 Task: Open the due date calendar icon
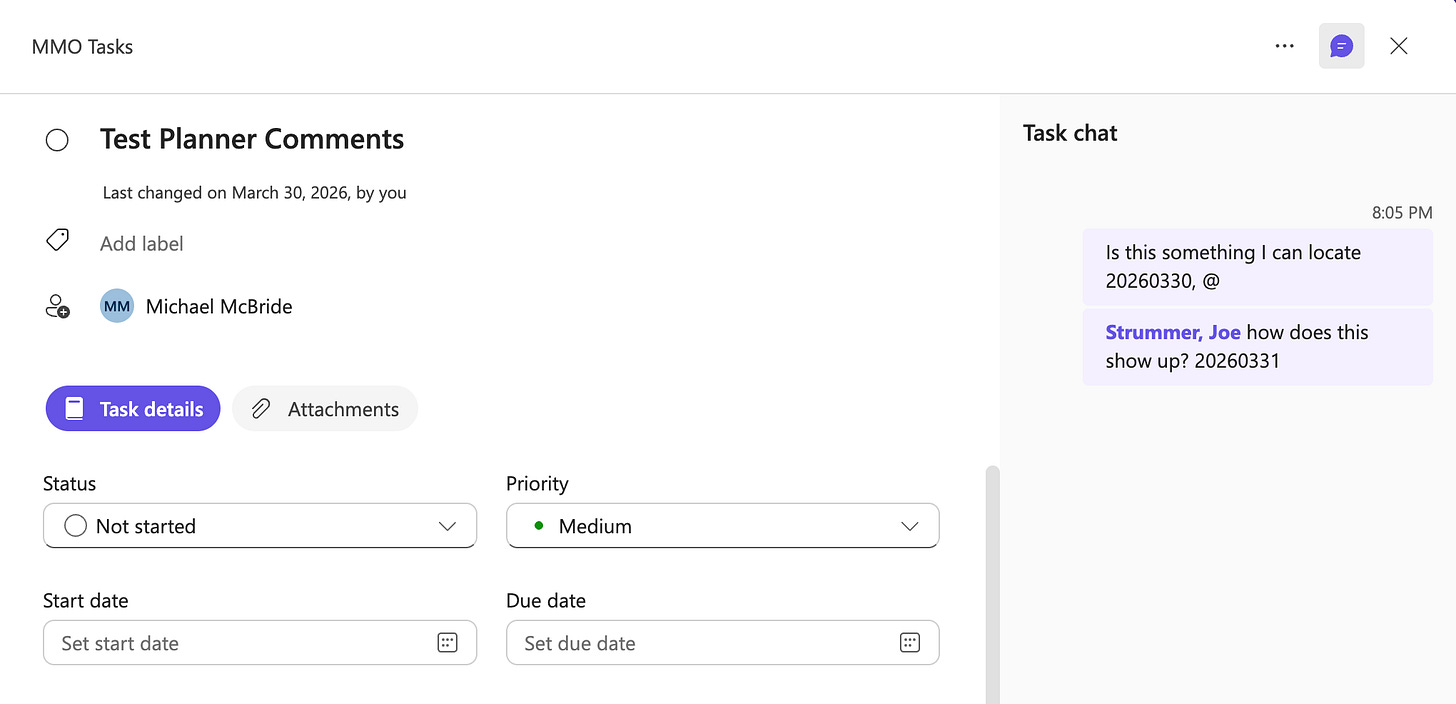(x=909, y=643)
